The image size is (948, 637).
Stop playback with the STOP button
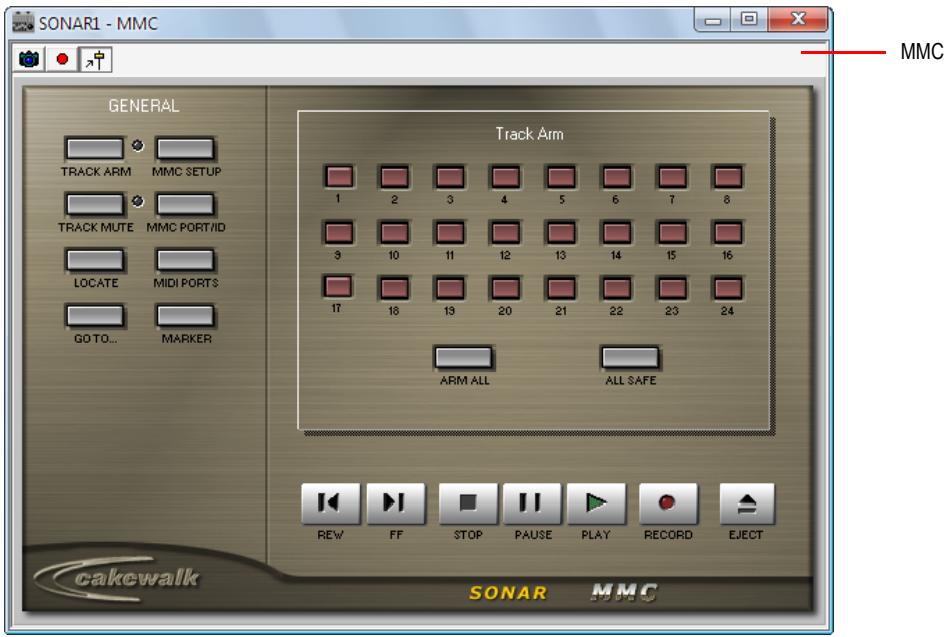click(x=468, y=503)
